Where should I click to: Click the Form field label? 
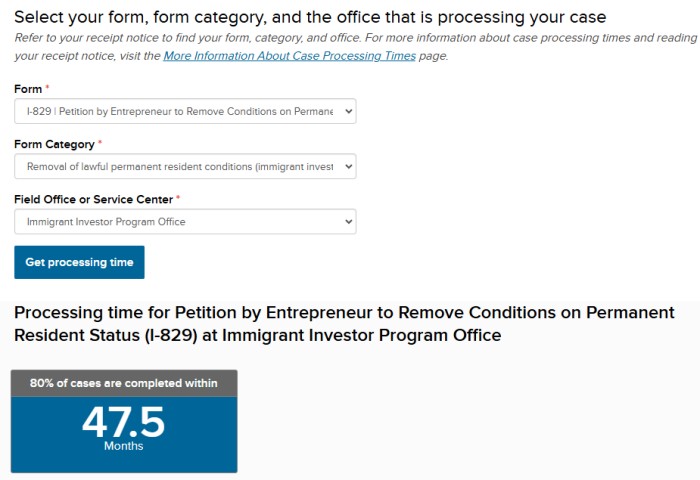[x=27, y=89]
